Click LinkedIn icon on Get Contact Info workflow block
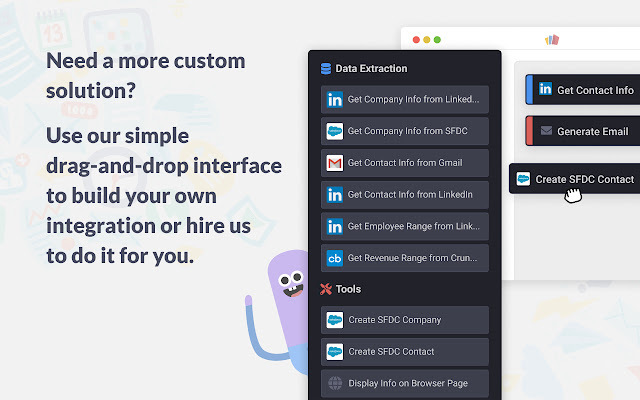 click(545, 89)
